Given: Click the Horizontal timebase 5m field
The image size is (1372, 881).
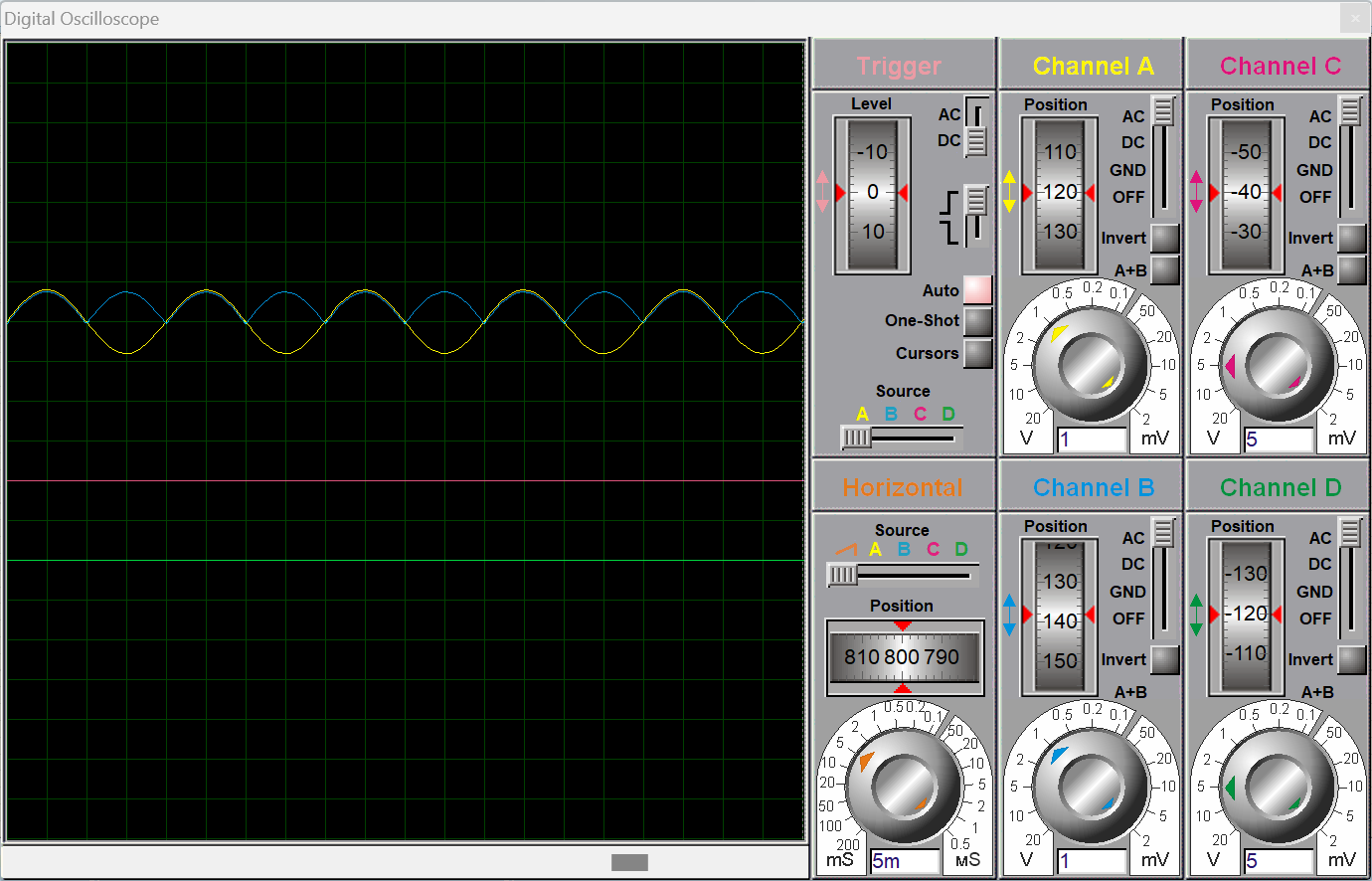Looking at the screenshot, I should pyautogui.click(x=905, y=861).
